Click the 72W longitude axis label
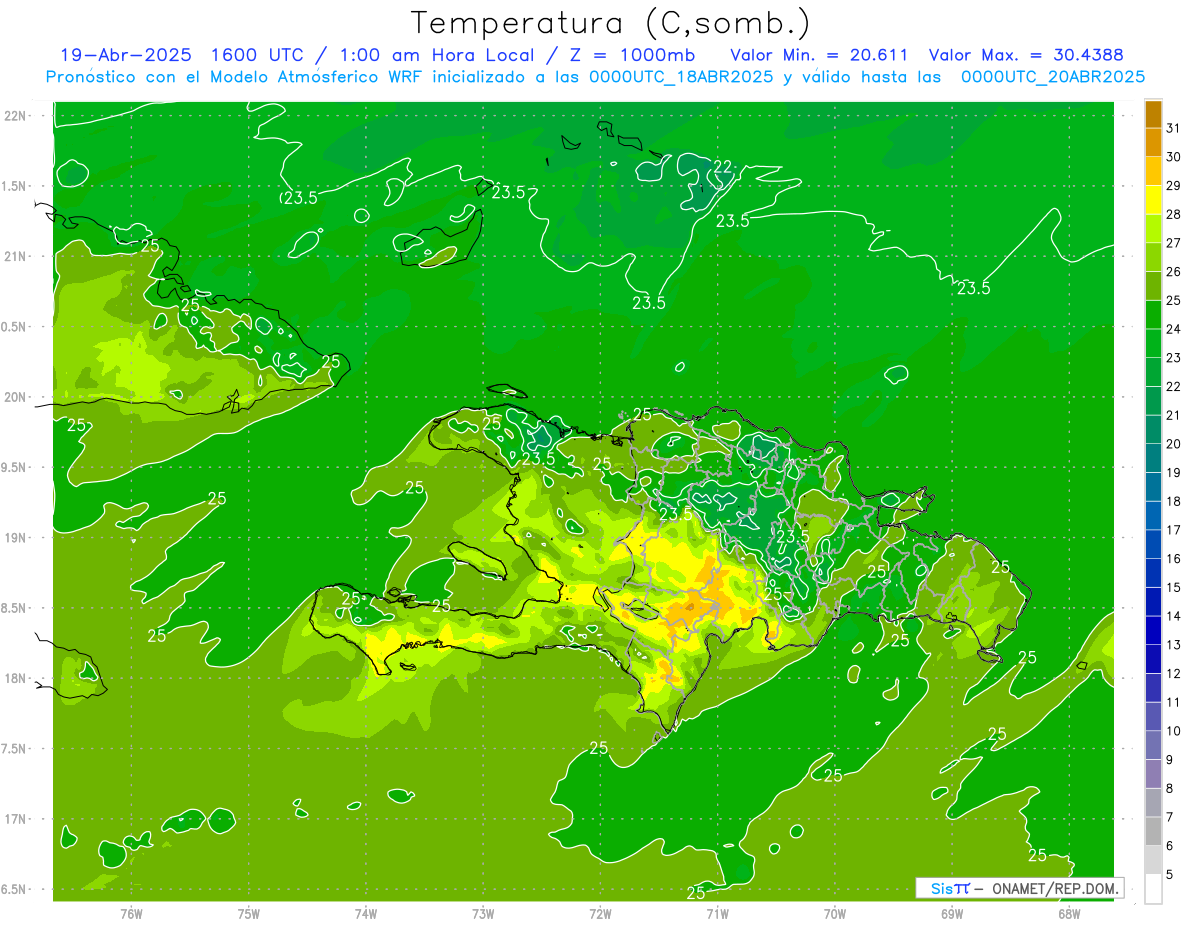Viewport: 1200px width, 927px height. click(600, 914)
